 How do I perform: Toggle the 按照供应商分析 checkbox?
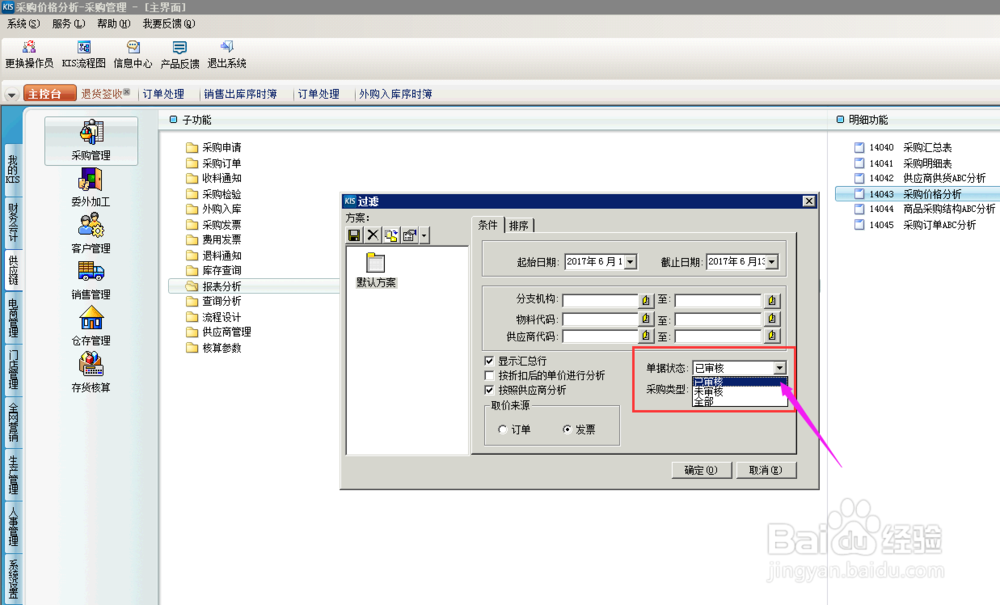[x=489, y=390]
